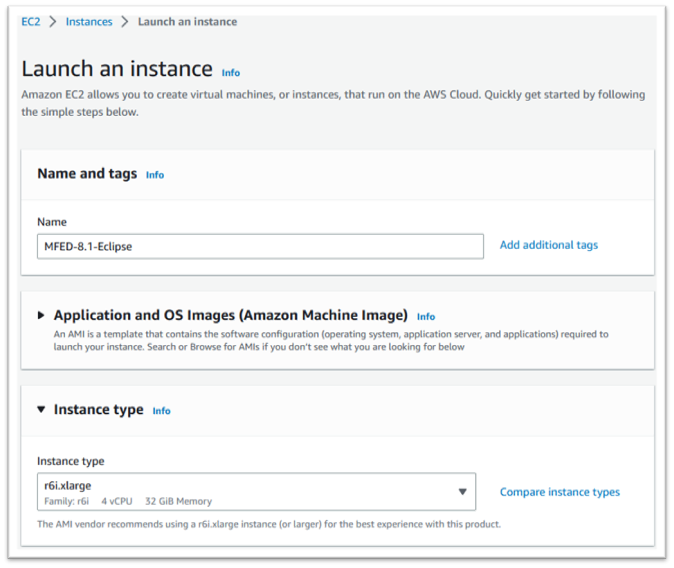Click the instance type dropdown arrow
The height and width of the screenshot is (568, 674).
tap(462, 492)
